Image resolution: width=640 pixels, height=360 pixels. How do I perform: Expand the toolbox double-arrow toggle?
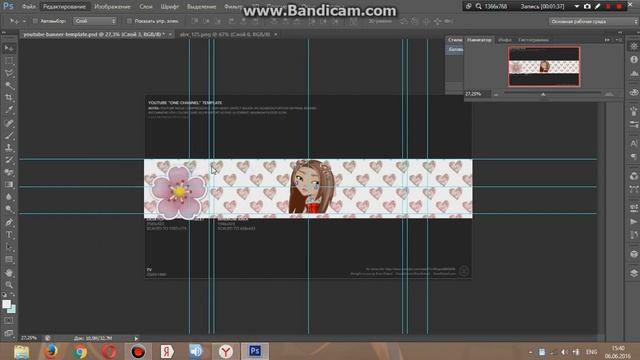(x=4, y=32)
